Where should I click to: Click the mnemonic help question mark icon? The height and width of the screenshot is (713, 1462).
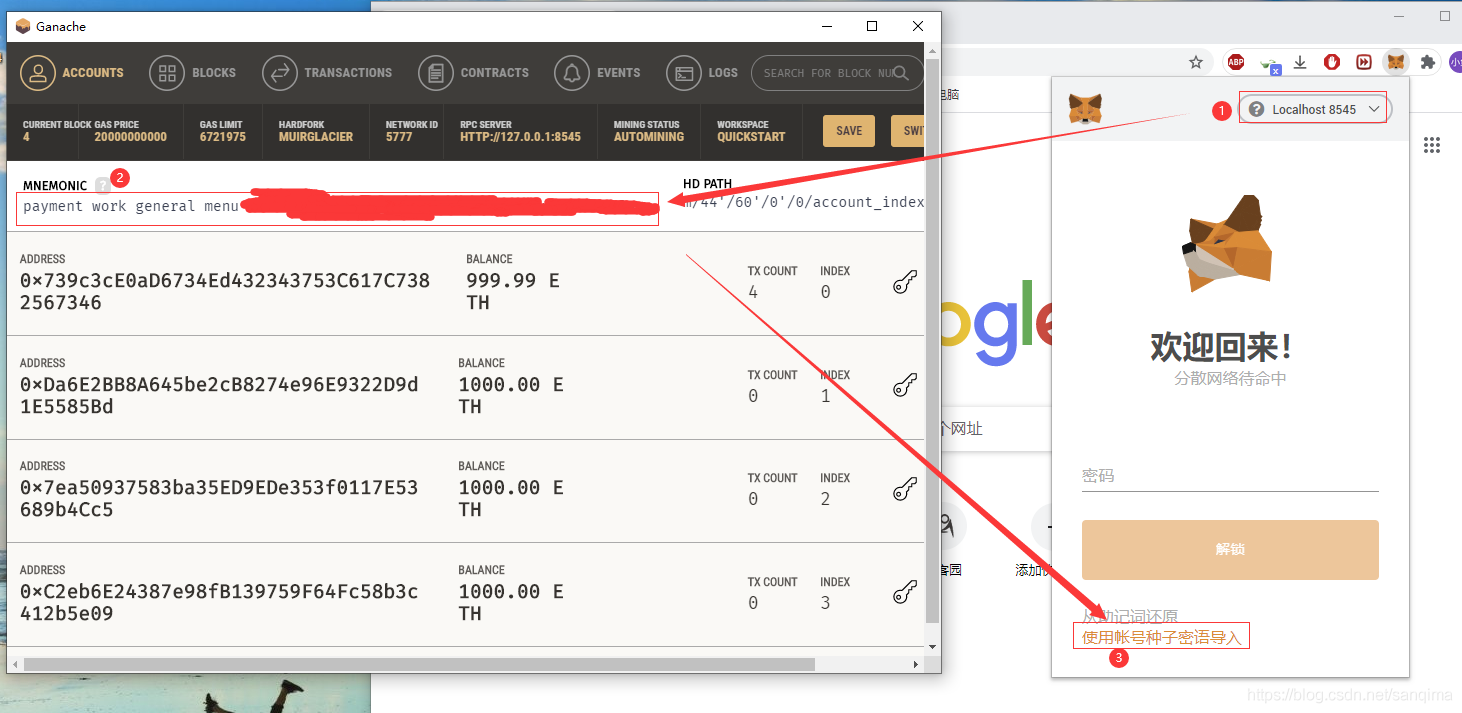coord(102,185)
